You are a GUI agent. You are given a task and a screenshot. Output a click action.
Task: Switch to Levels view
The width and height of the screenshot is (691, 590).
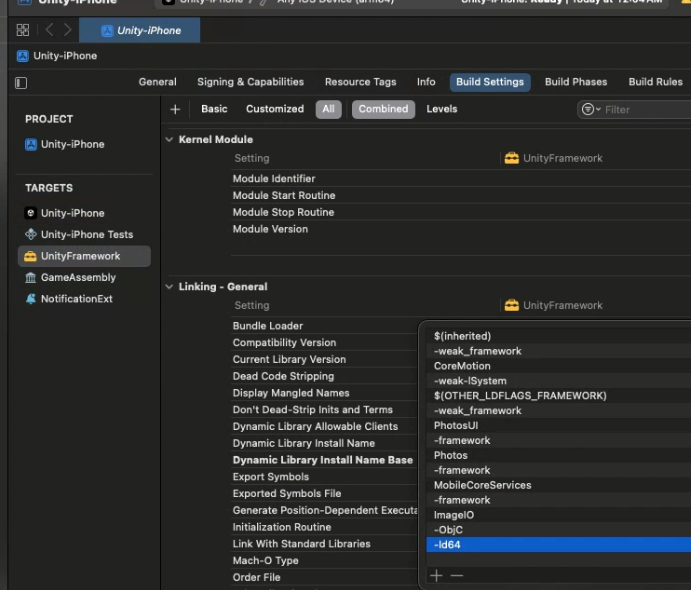click(442, 109)
